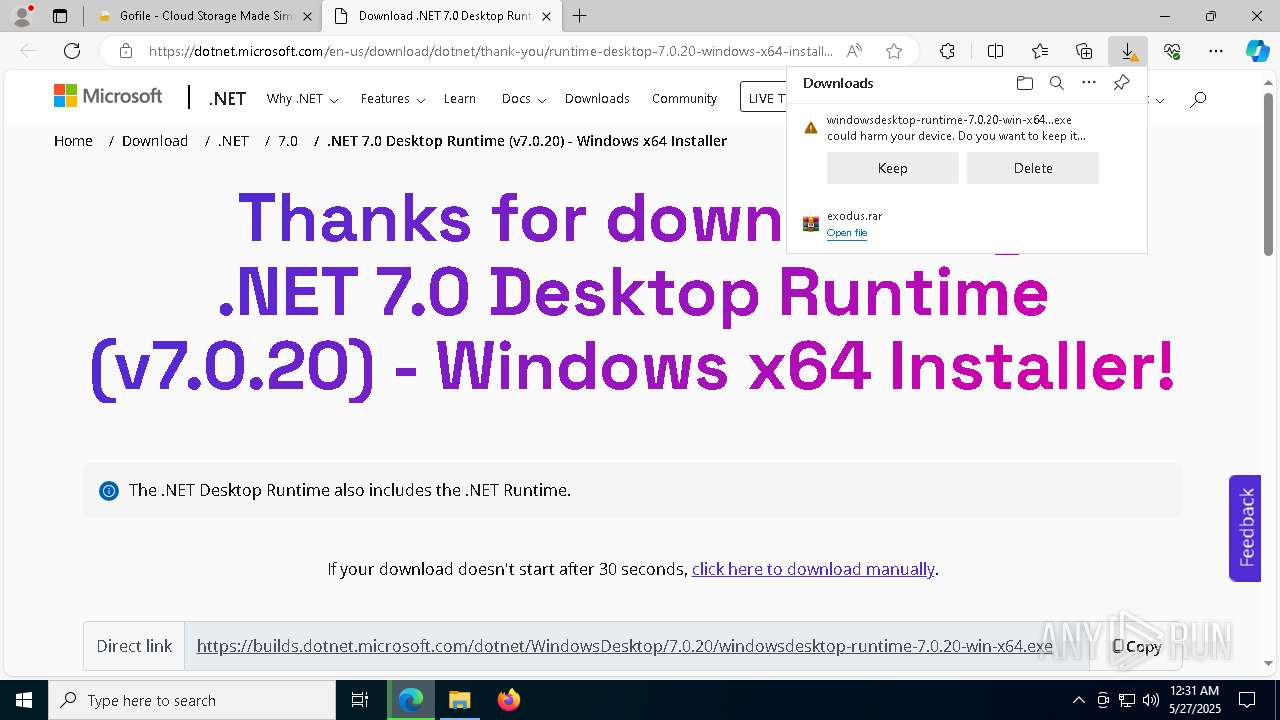The height and width of the screenshot is (720, 1280).
Task: Open the Copilot sidebar icon
Action: pyautogui.click(x=1257, y=51)
